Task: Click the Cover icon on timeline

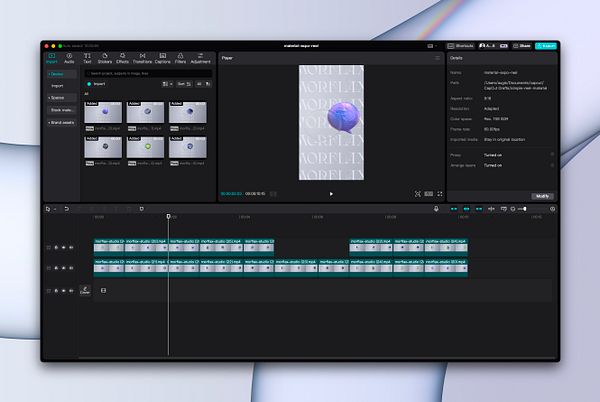Action: click(x=85, y=290)
